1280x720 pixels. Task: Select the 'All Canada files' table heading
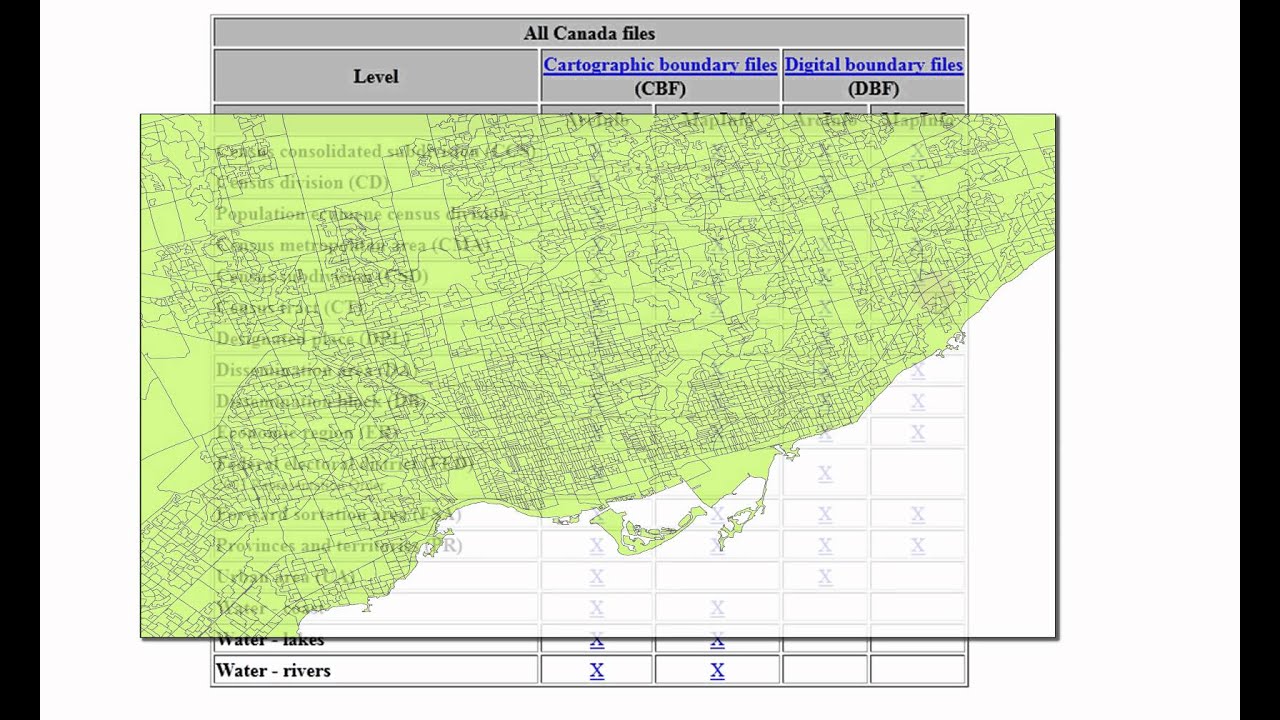point(589,33)
